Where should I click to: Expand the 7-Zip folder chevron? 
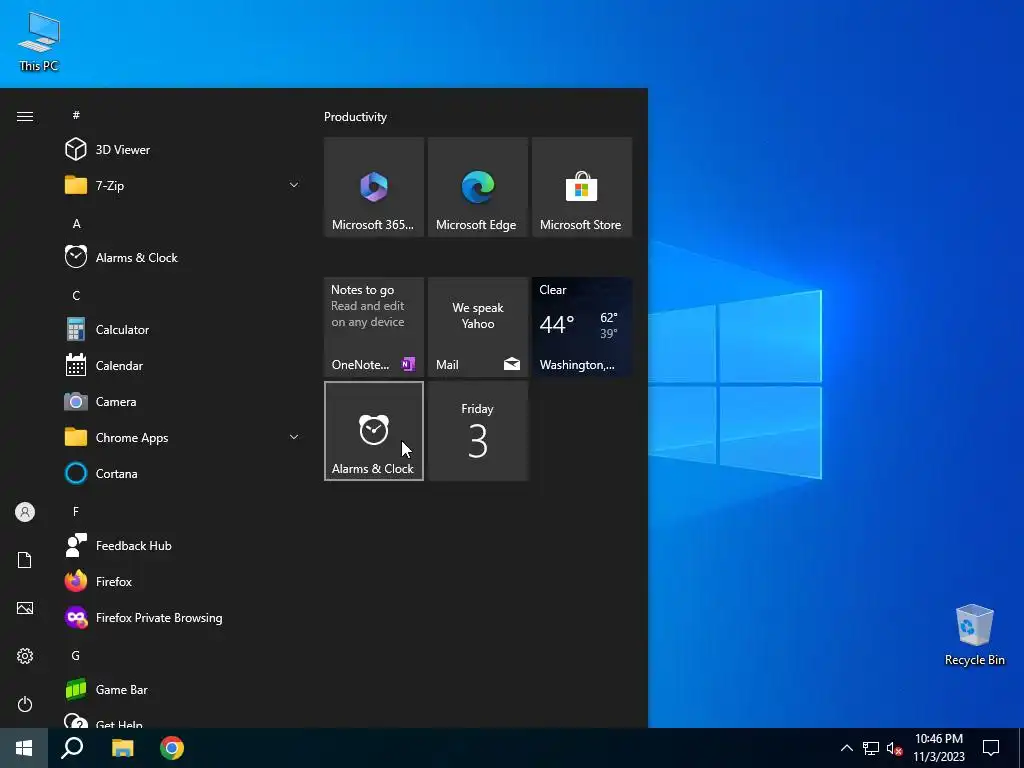coord(294,185)
